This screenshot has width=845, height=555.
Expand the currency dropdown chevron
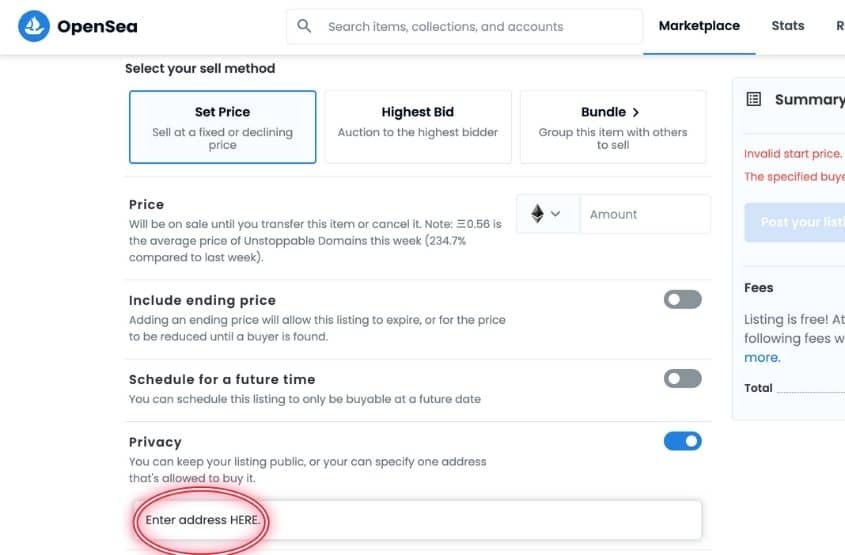(556, 214)
